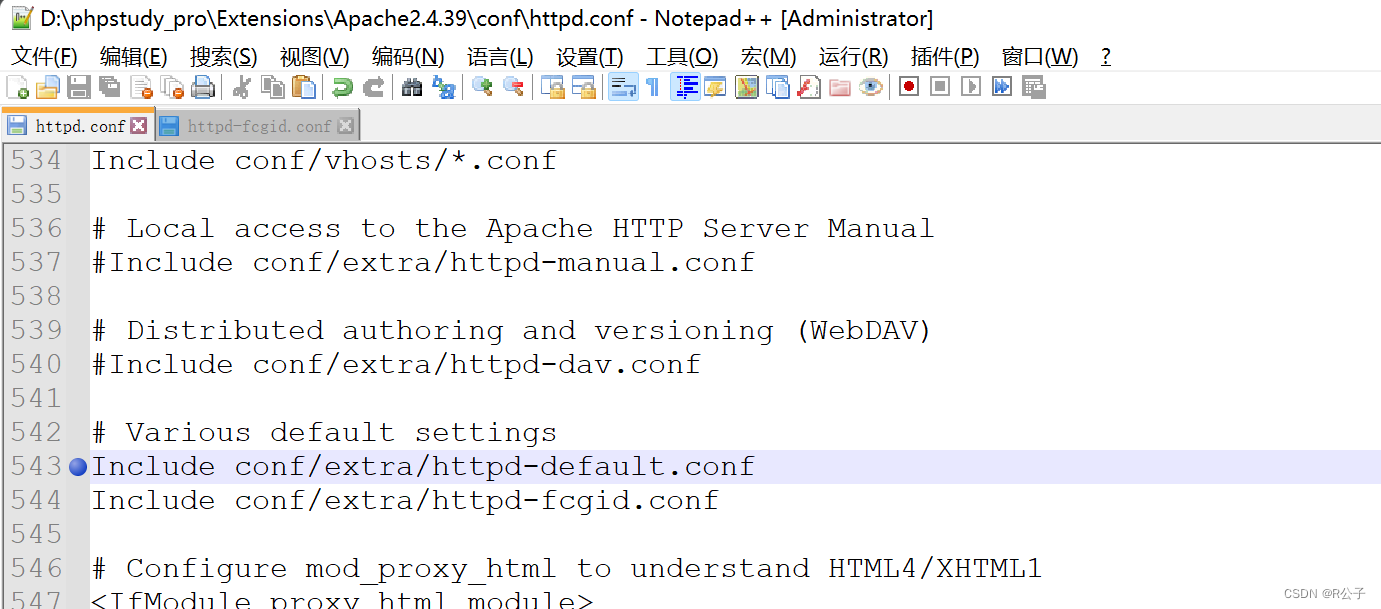Click the bookmark marker on line 543
This screenshot has width=1381, height=609.
click(78, 466)
